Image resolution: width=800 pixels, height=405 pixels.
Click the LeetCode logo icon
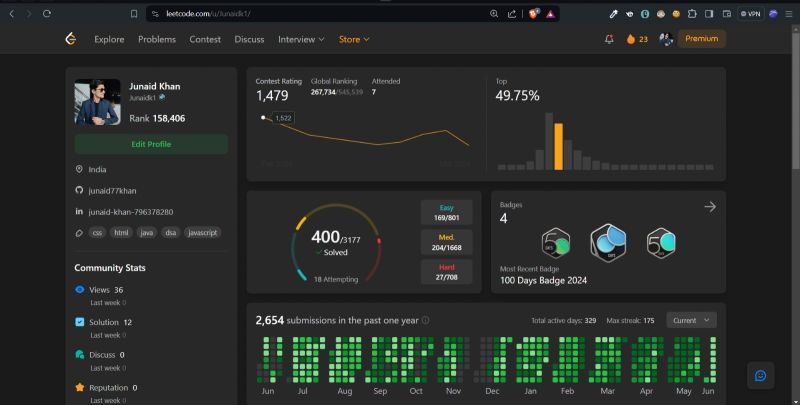tap(71, 39)
